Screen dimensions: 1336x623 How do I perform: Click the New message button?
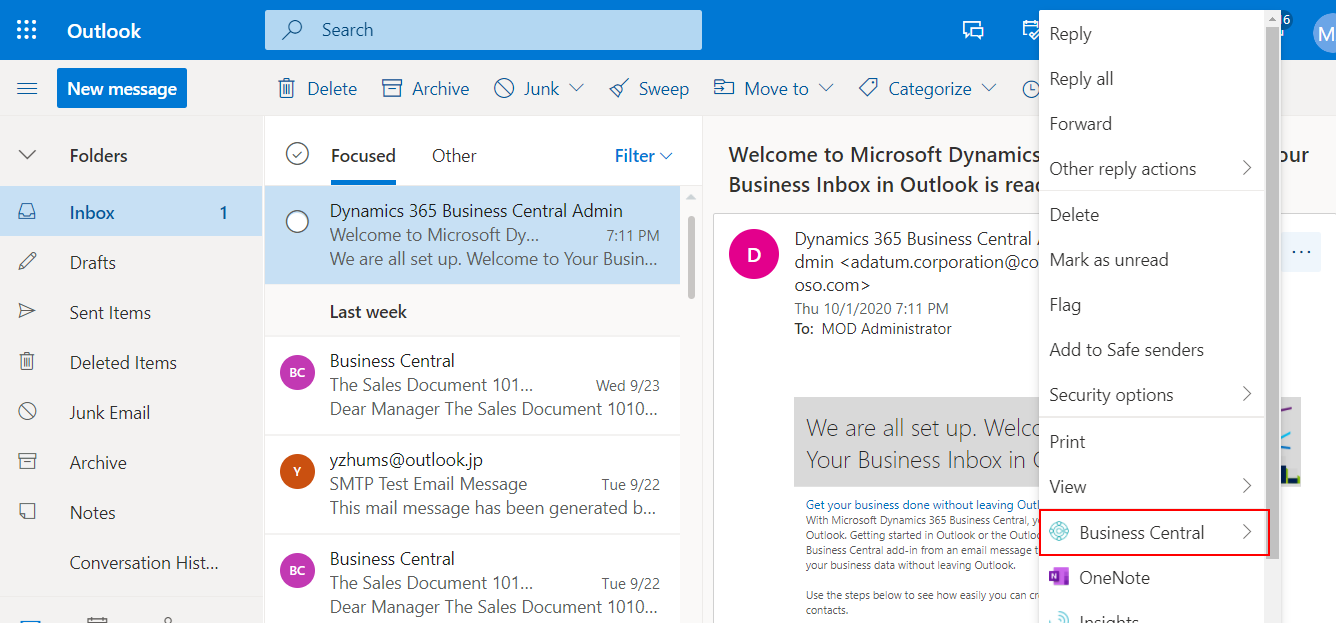click(x=122, y=88)
